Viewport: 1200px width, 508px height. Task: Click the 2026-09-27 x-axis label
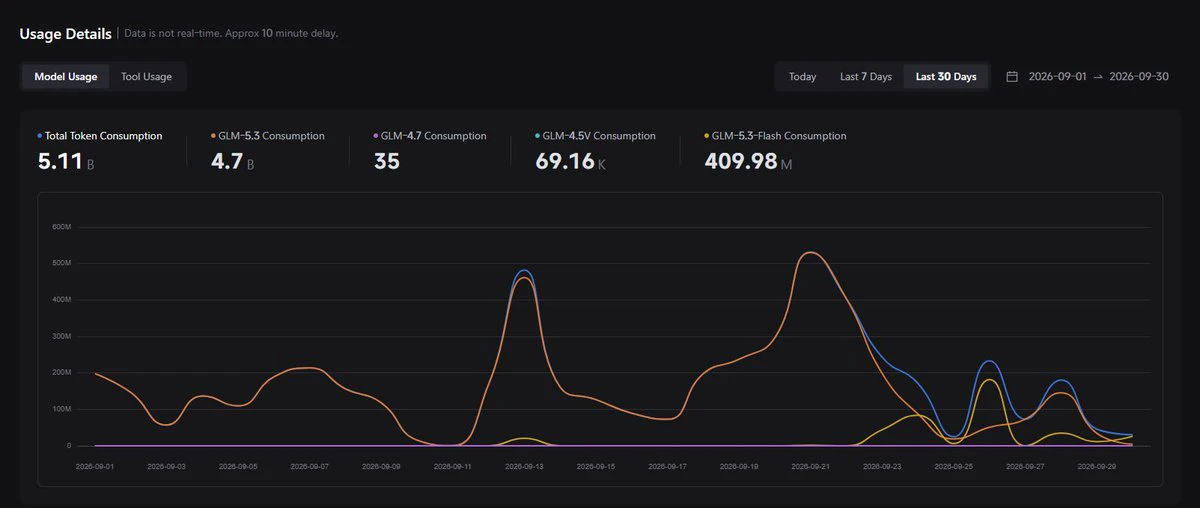(1025, 466)
